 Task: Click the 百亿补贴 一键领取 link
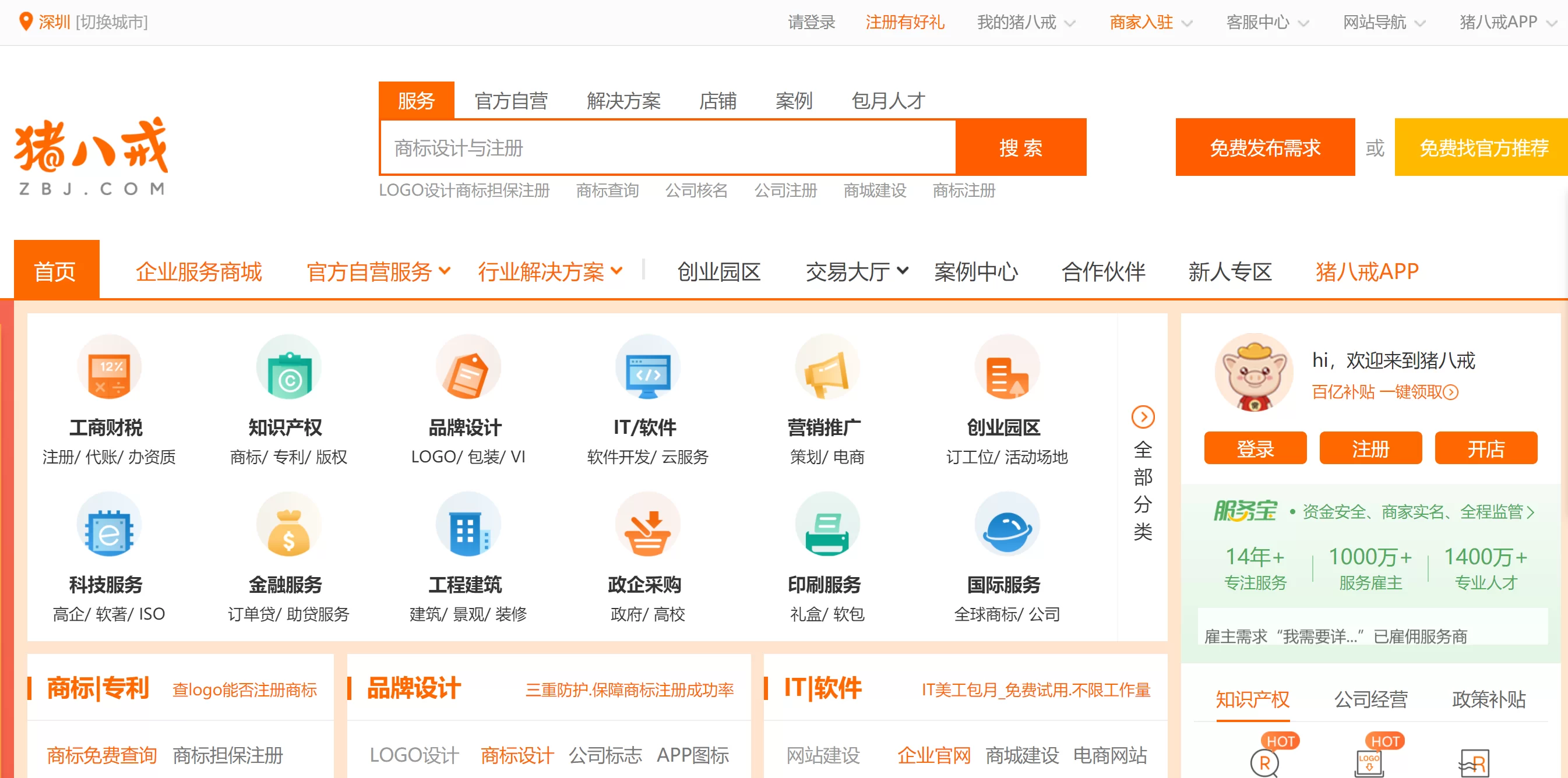1384,392
